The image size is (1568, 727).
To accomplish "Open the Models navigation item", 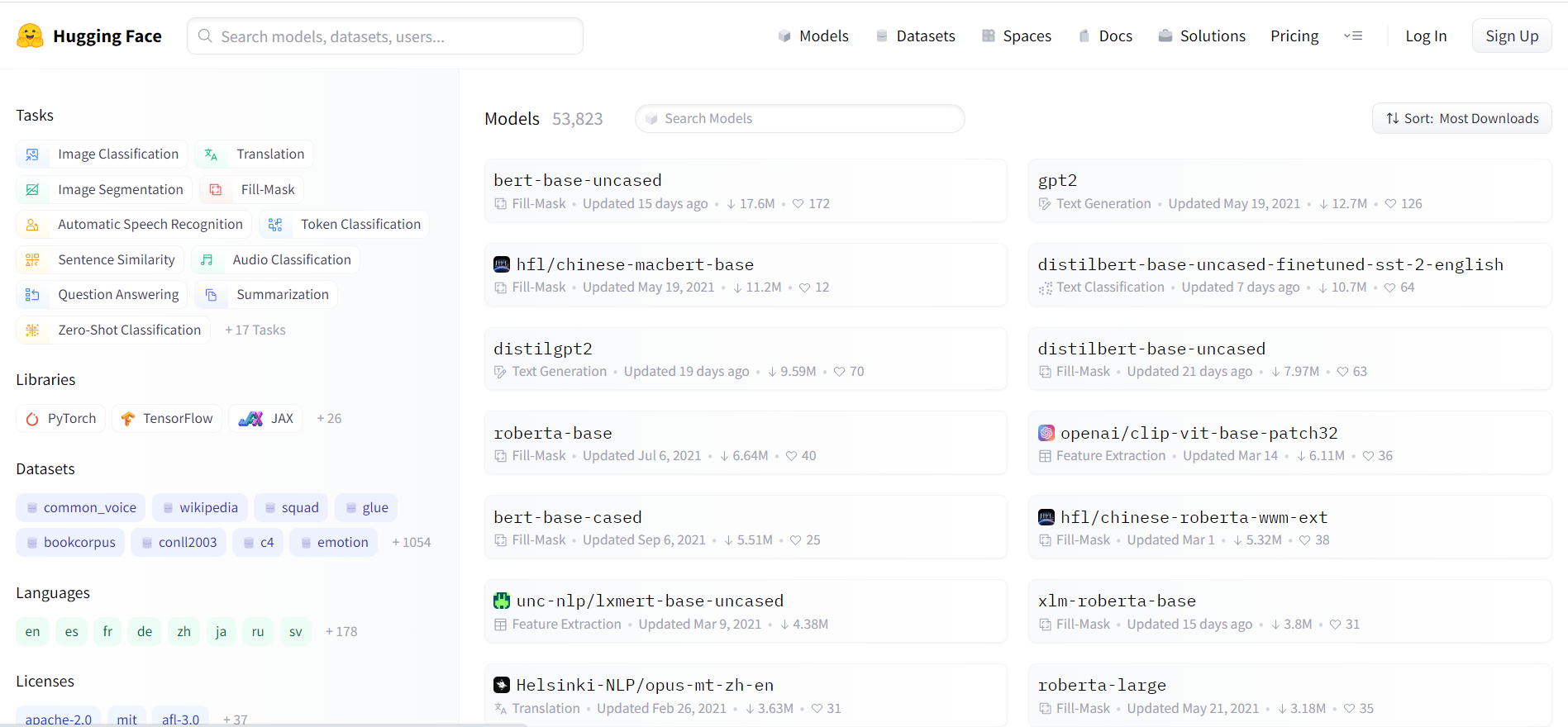I will (813, 36).
